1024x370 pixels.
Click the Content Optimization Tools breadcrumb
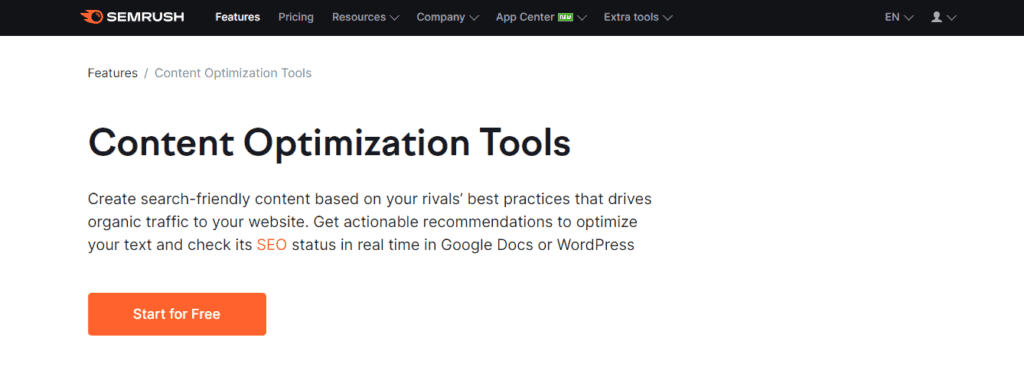coord(233,73)
